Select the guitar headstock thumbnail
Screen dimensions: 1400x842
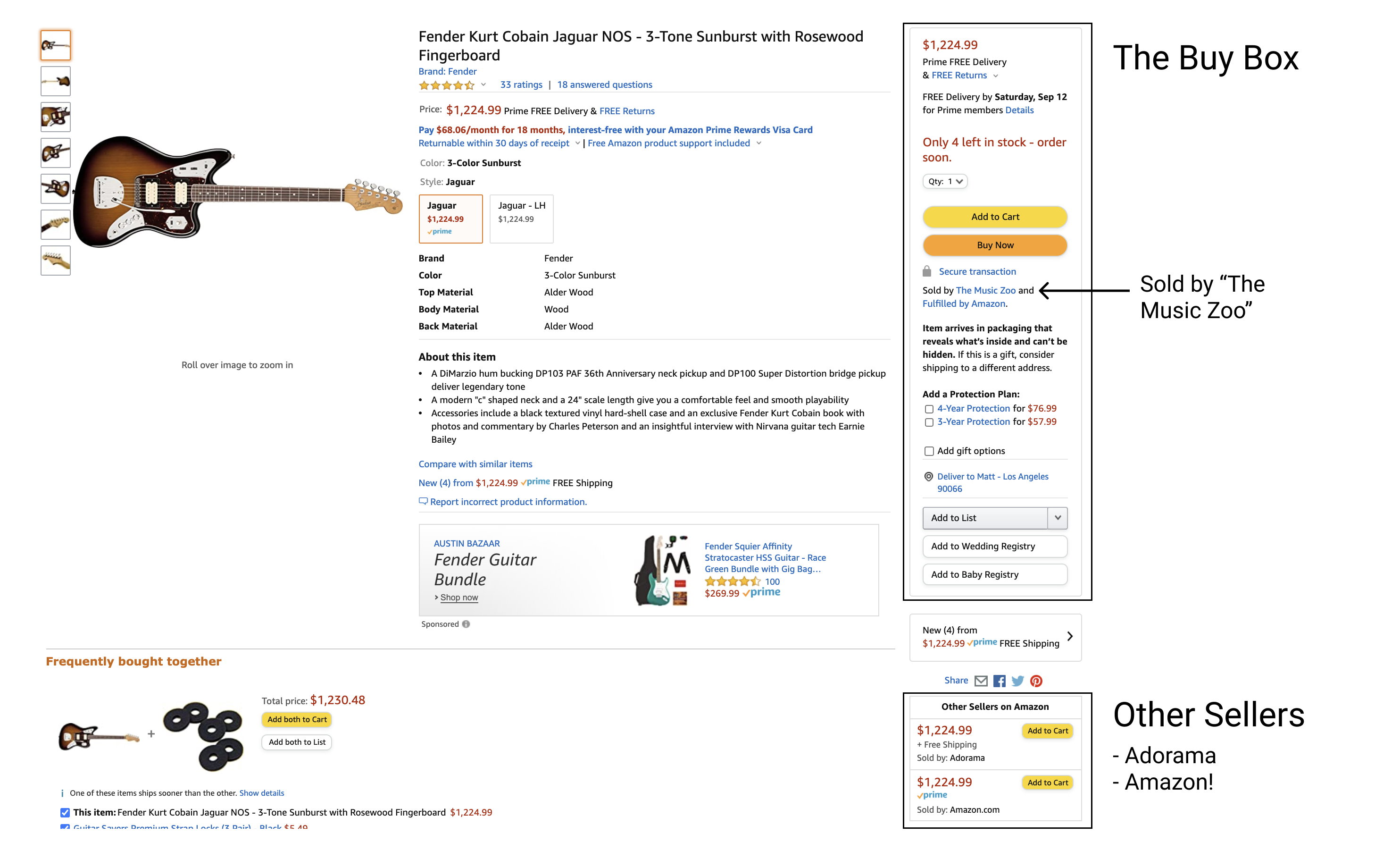[55, 225]
